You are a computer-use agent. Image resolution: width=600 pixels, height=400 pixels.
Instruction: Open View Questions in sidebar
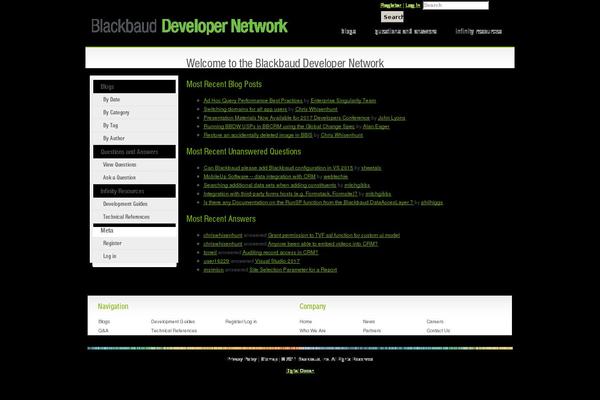click(119, 165)
